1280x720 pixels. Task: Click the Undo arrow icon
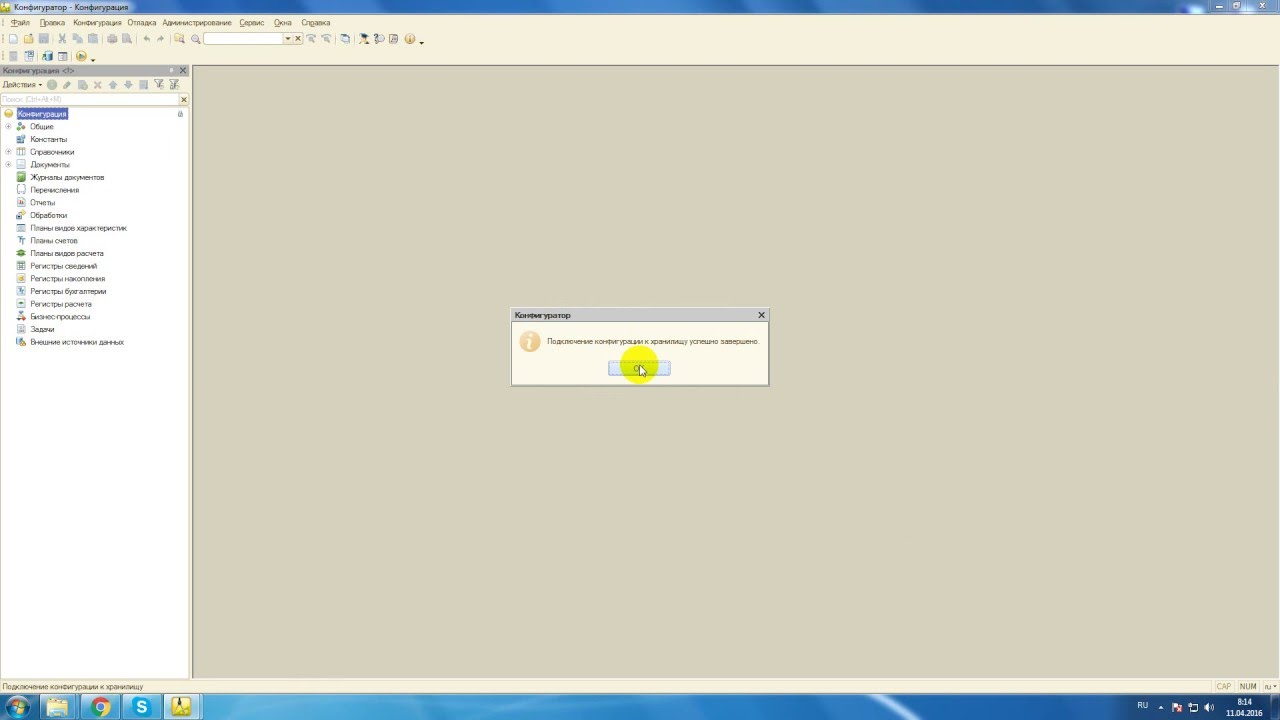[x=146, y=39]
